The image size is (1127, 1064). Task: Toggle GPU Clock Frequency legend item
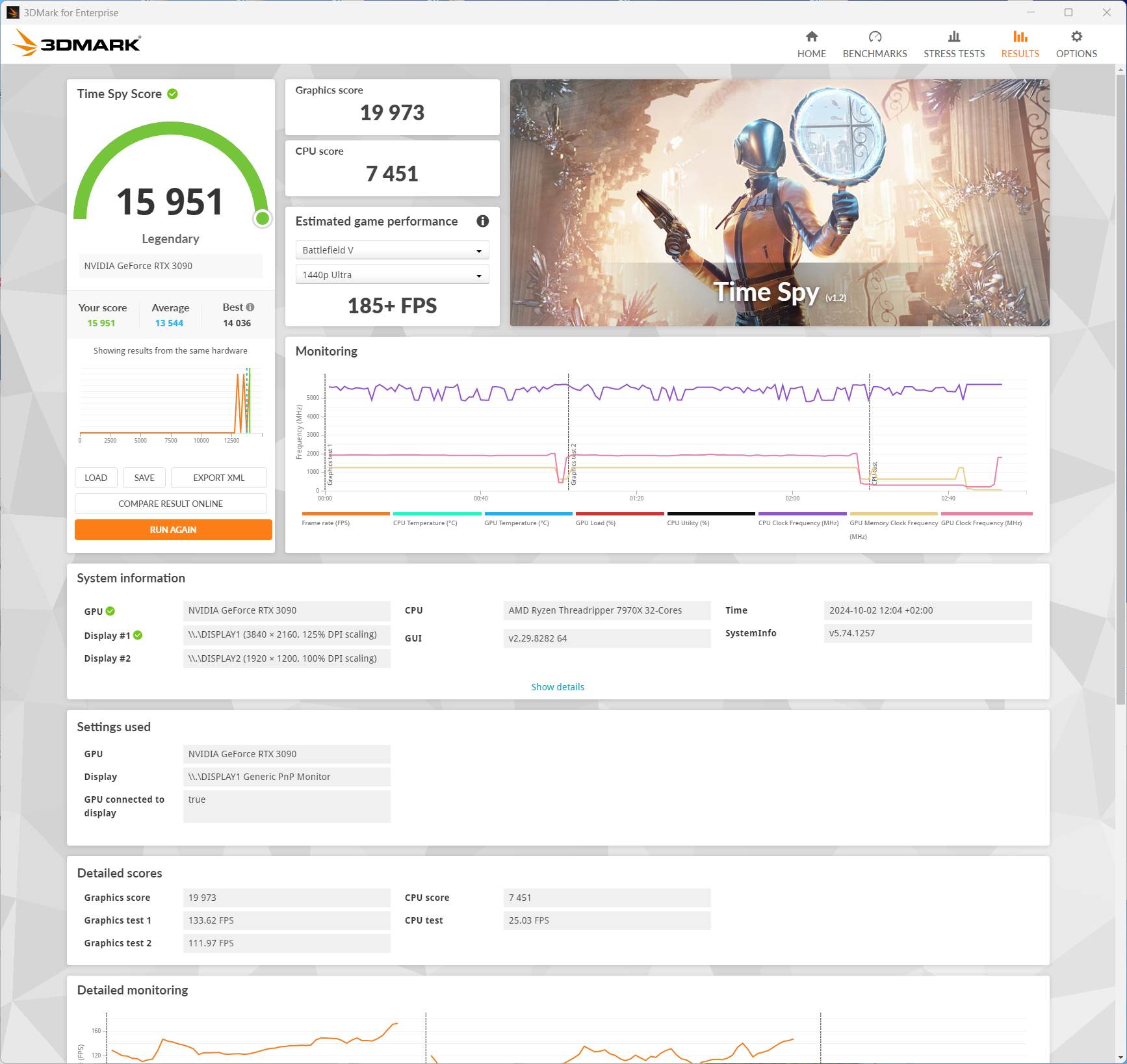tap(986, 519)
